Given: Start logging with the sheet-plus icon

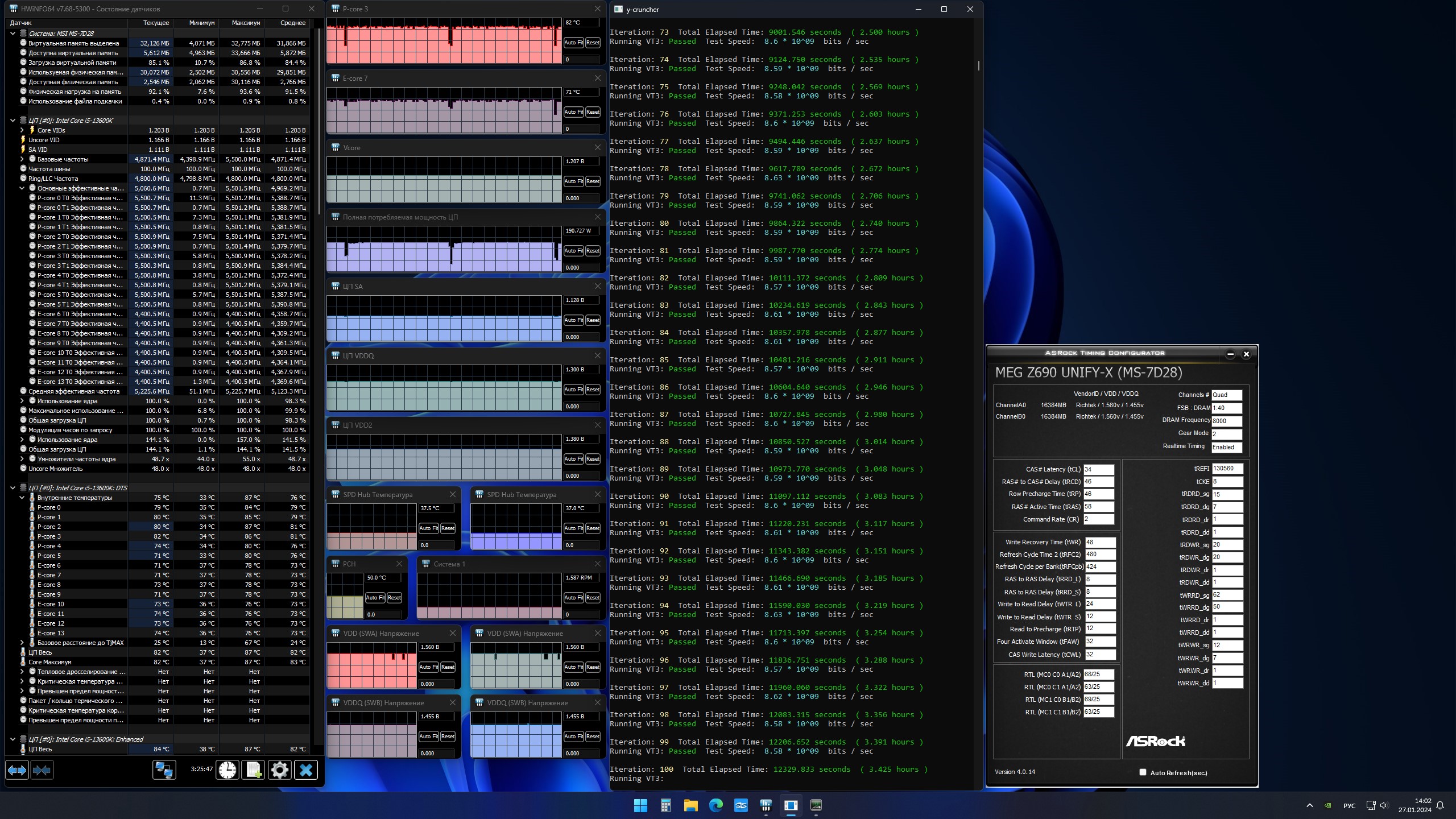Looking at the screenshot, I should [253, 770].
